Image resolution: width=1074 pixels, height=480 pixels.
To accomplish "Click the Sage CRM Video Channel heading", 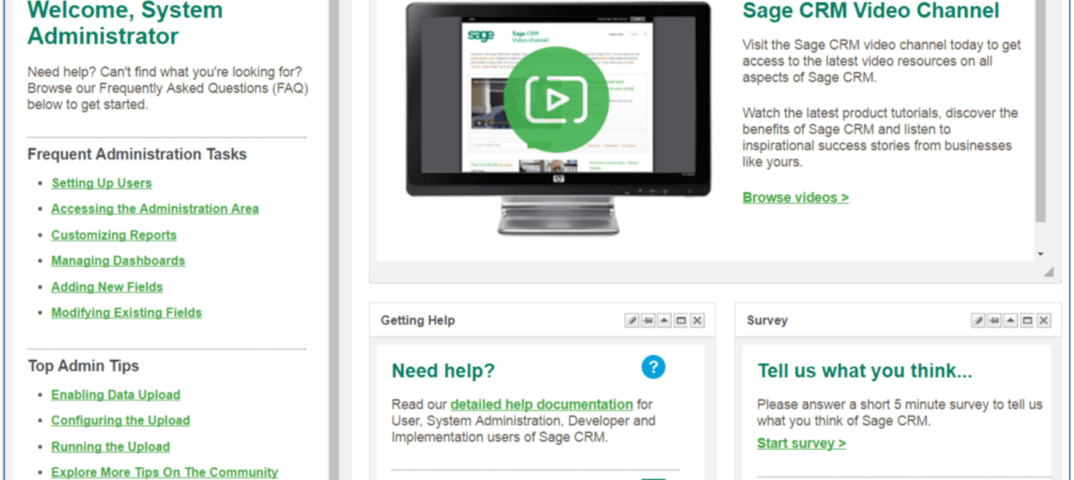I will tap(871, 11).
